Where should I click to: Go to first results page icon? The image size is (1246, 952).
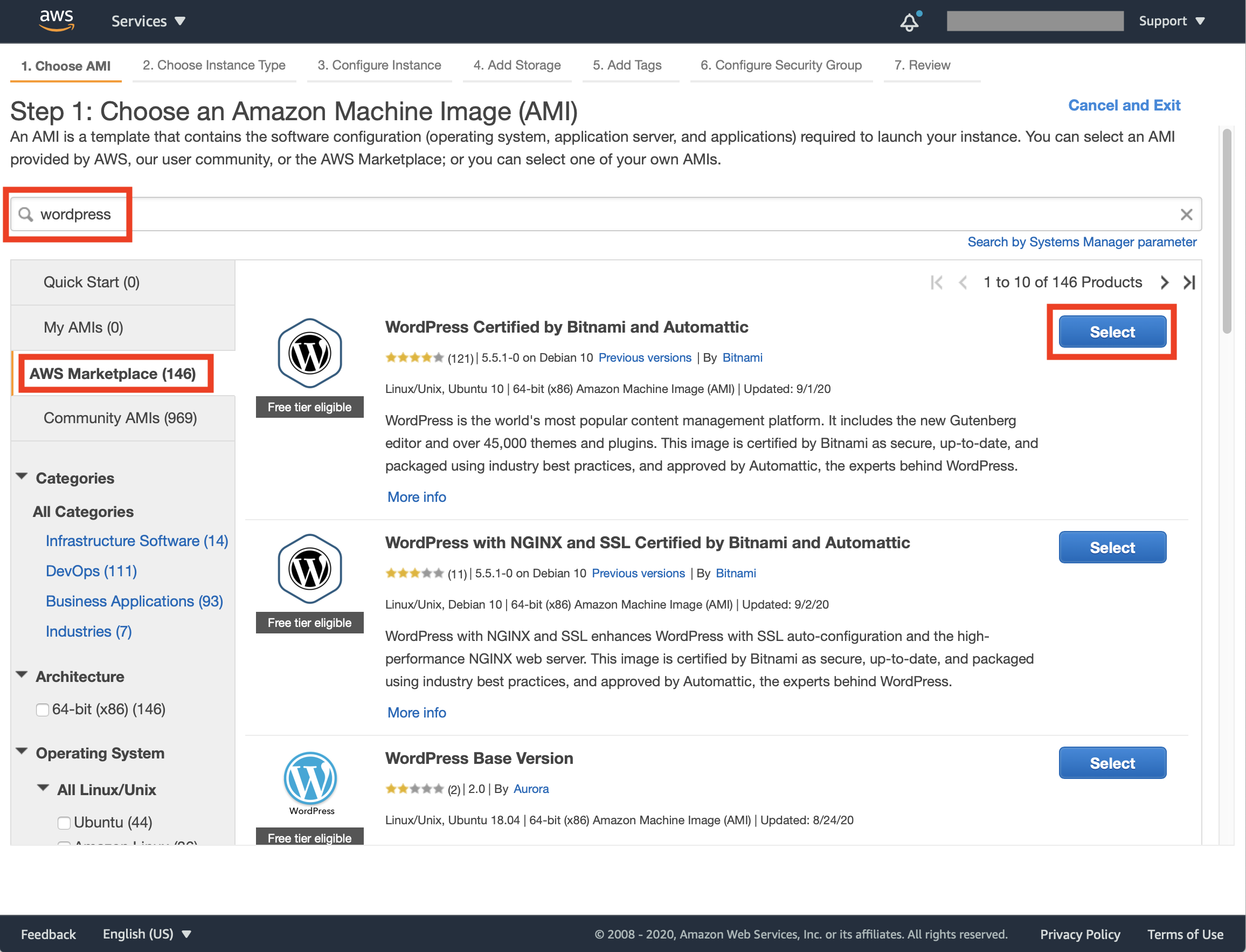pos(936,282)
